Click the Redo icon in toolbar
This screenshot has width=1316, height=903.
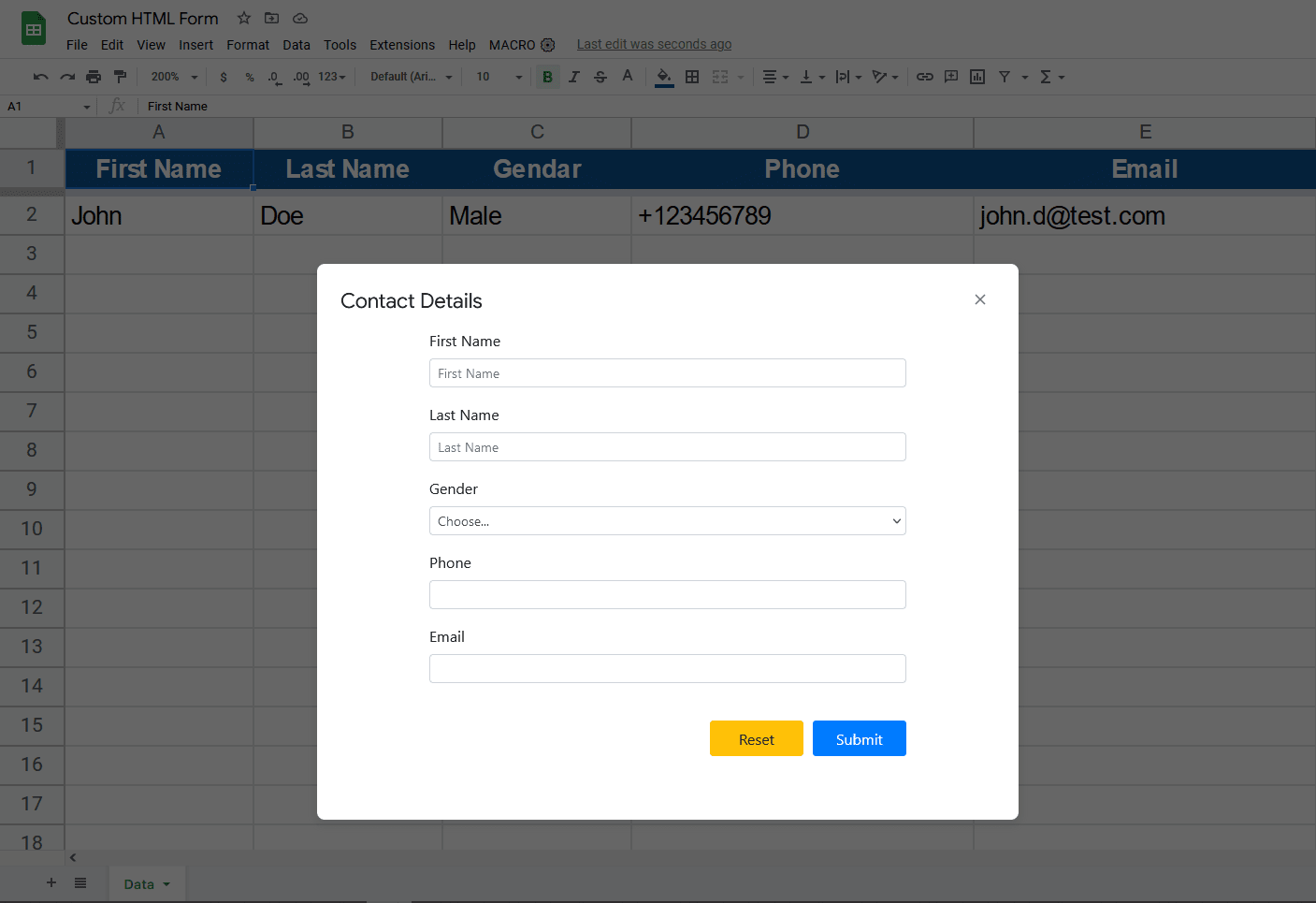click(x=67, y=77)
